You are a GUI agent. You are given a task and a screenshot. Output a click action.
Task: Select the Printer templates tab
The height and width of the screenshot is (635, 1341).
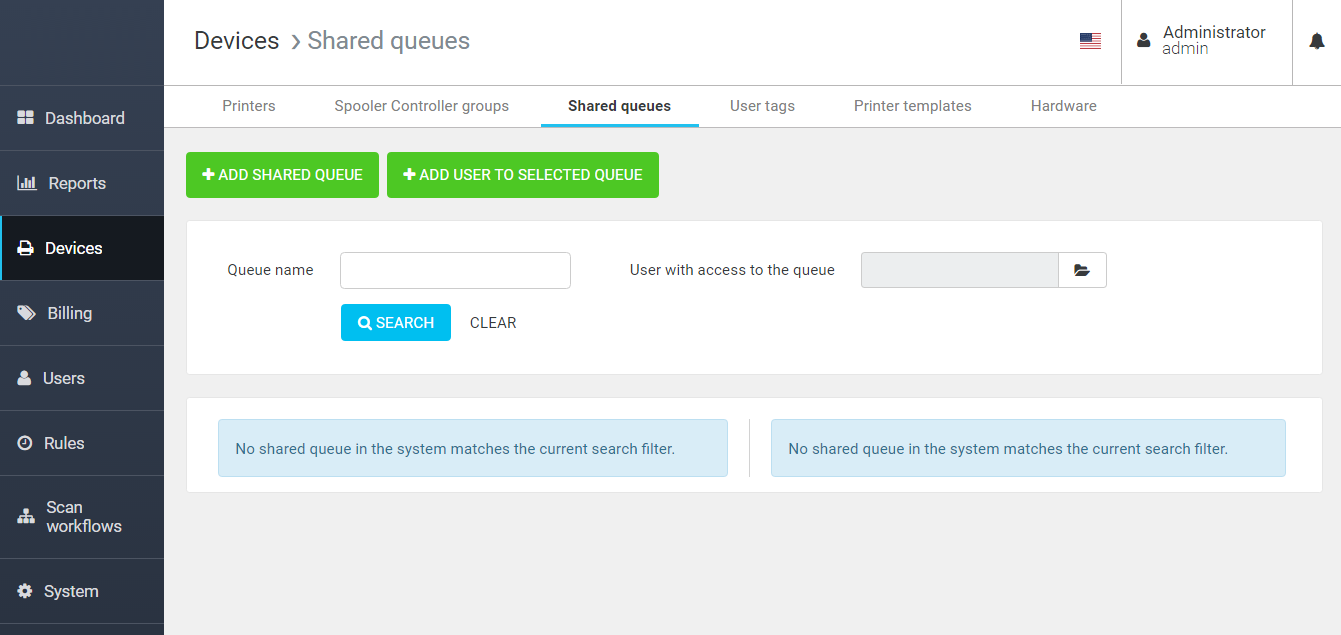[912, 106]
